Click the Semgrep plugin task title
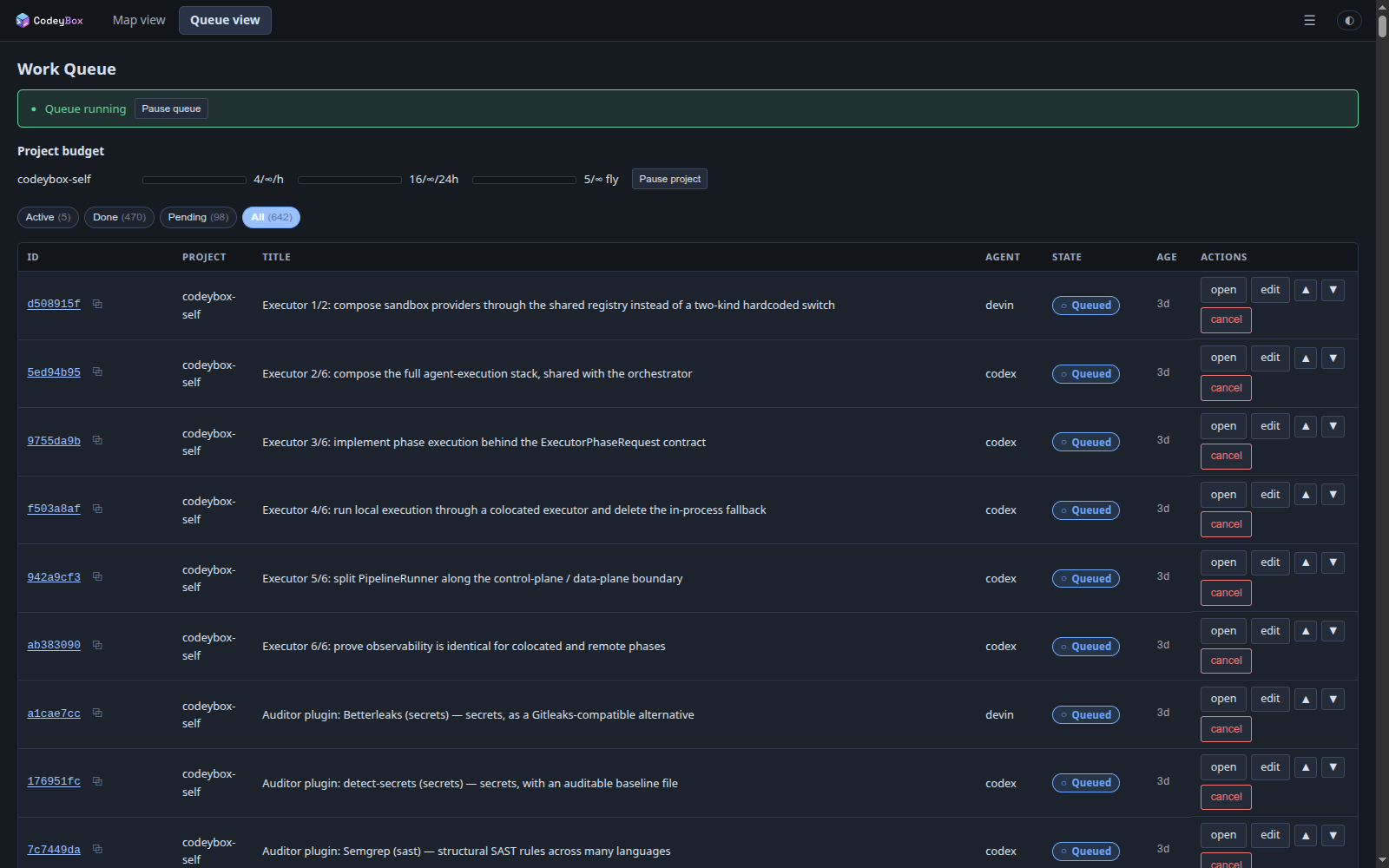Screen dimensions: 1389x868 pos(466,851)
